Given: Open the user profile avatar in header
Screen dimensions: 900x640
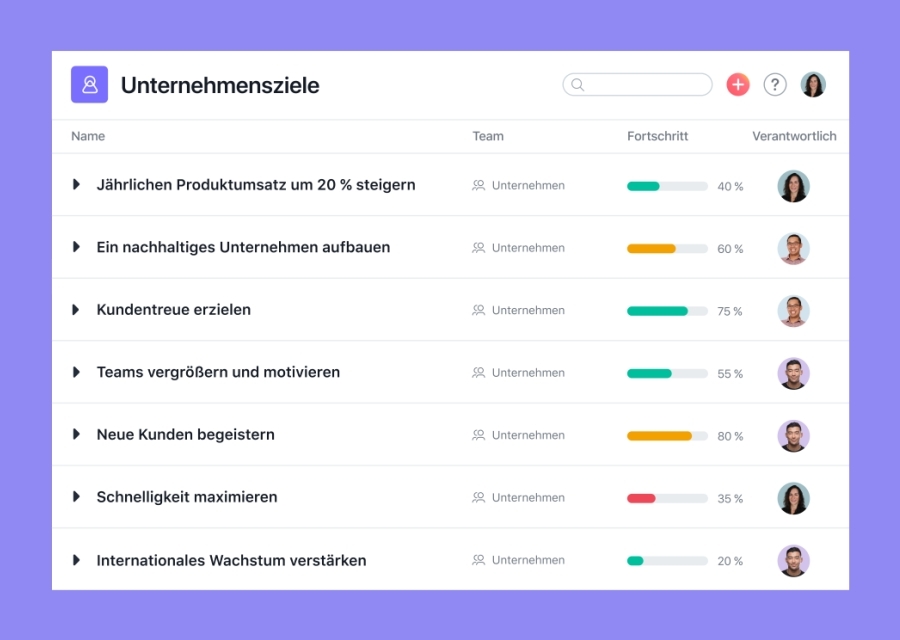Looking at the screenshot, I should click(813, 85).
